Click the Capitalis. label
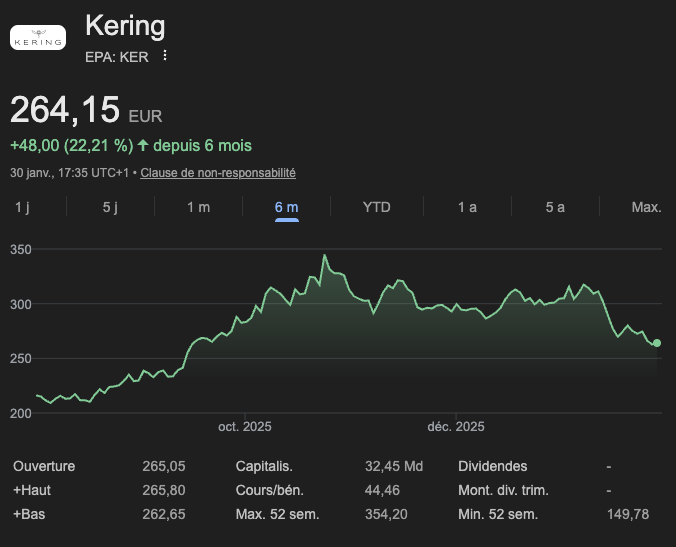Screen dimensions: 676x547 264,466
